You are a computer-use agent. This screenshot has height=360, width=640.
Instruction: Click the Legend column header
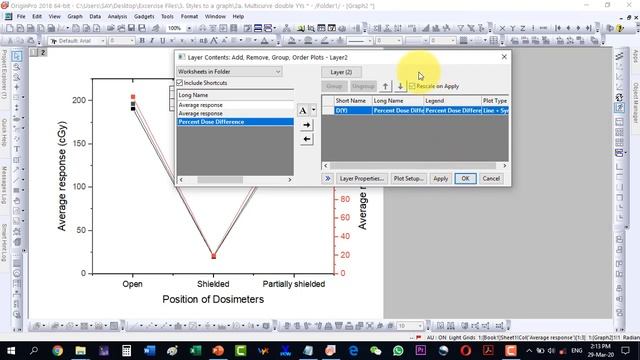(x=452, y=100)
